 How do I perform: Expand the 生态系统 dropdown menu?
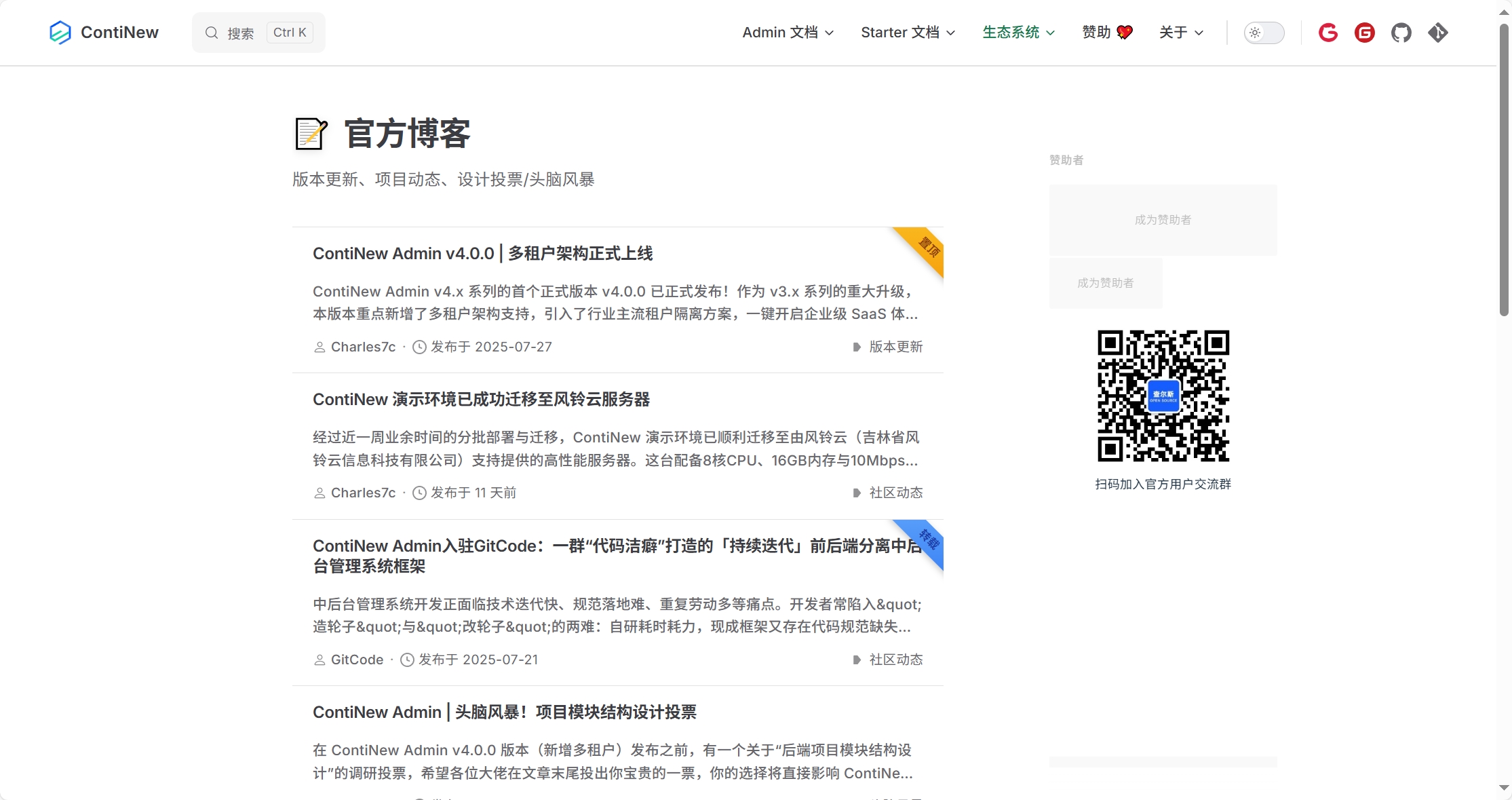(1018, 33)
